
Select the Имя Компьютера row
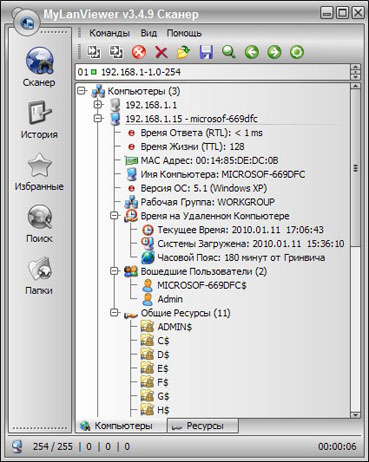click(x=222, y=174)
